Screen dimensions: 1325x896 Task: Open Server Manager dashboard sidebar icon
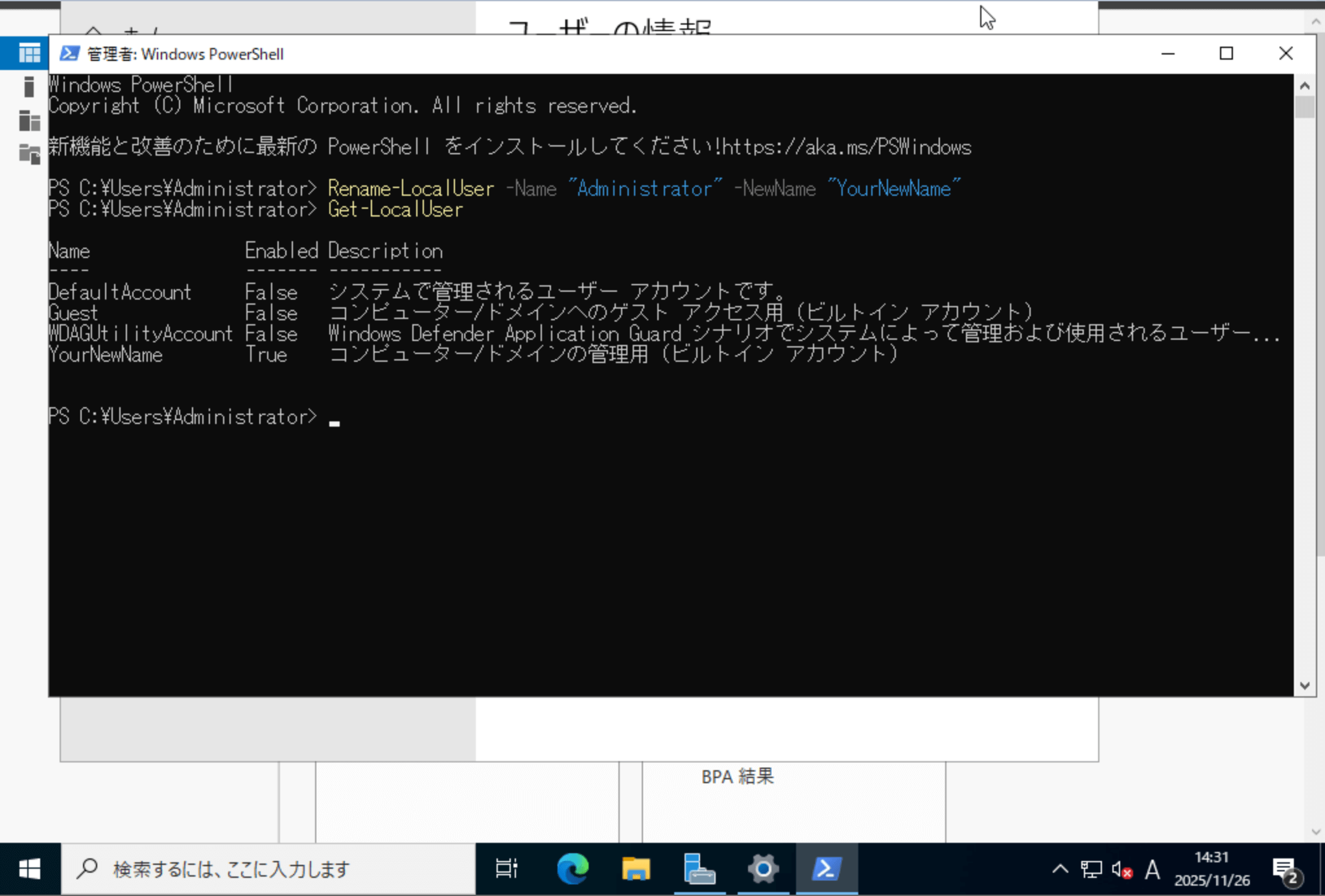click(x=29, y=53)
